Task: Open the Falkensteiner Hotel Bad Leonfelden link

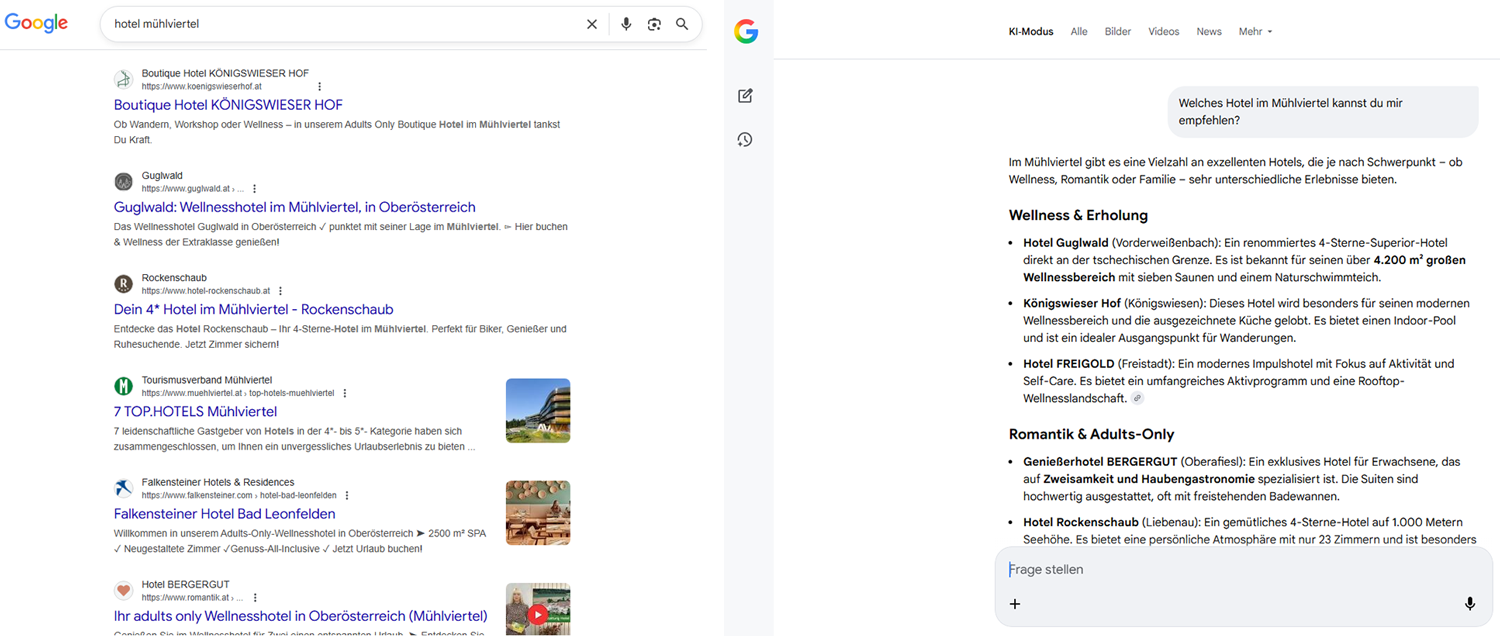Action: pyautogui.click(x=224, y=514)
